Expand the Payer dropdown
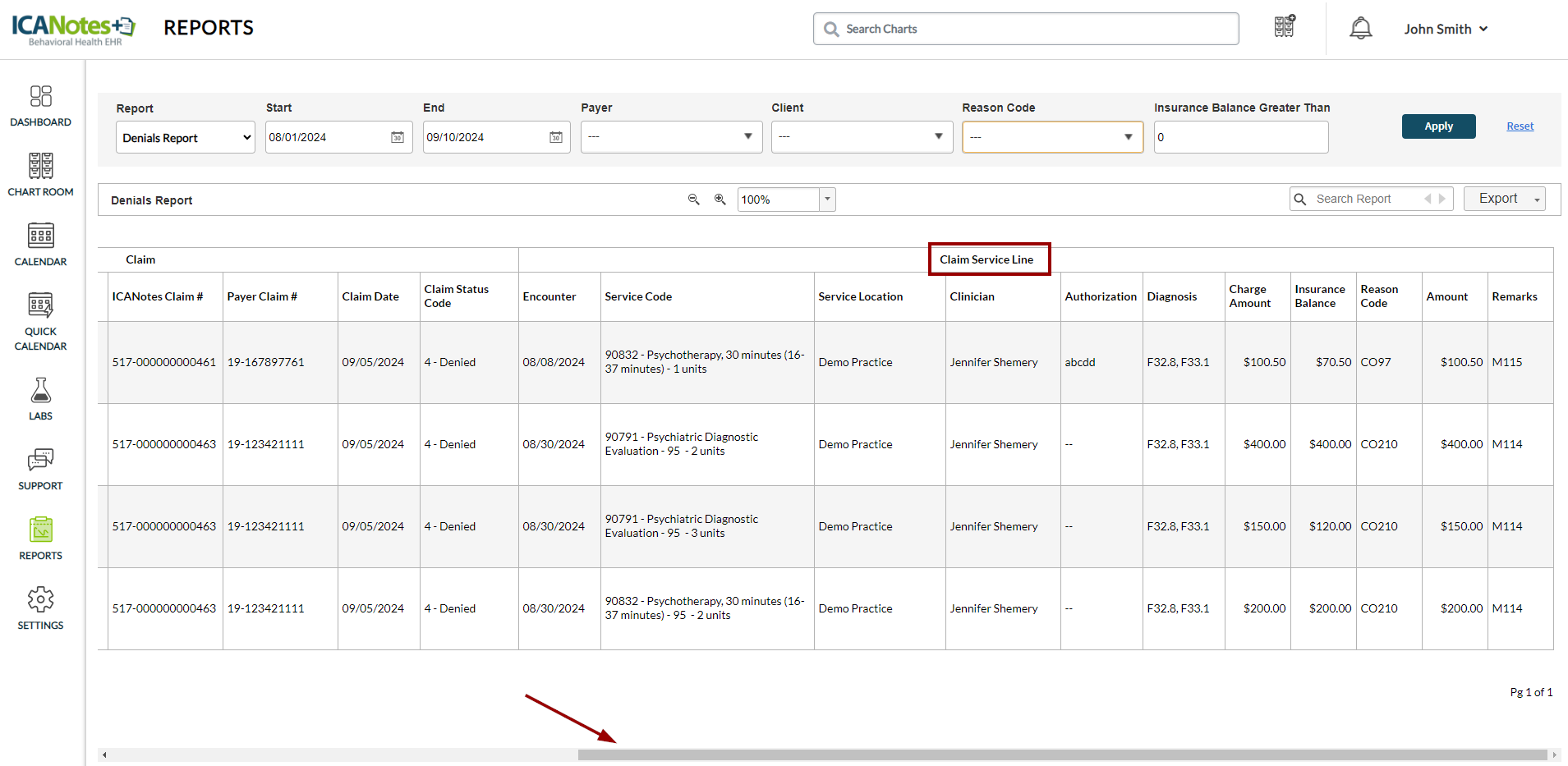Screen dimensions: 1568x766 [671, 137]
